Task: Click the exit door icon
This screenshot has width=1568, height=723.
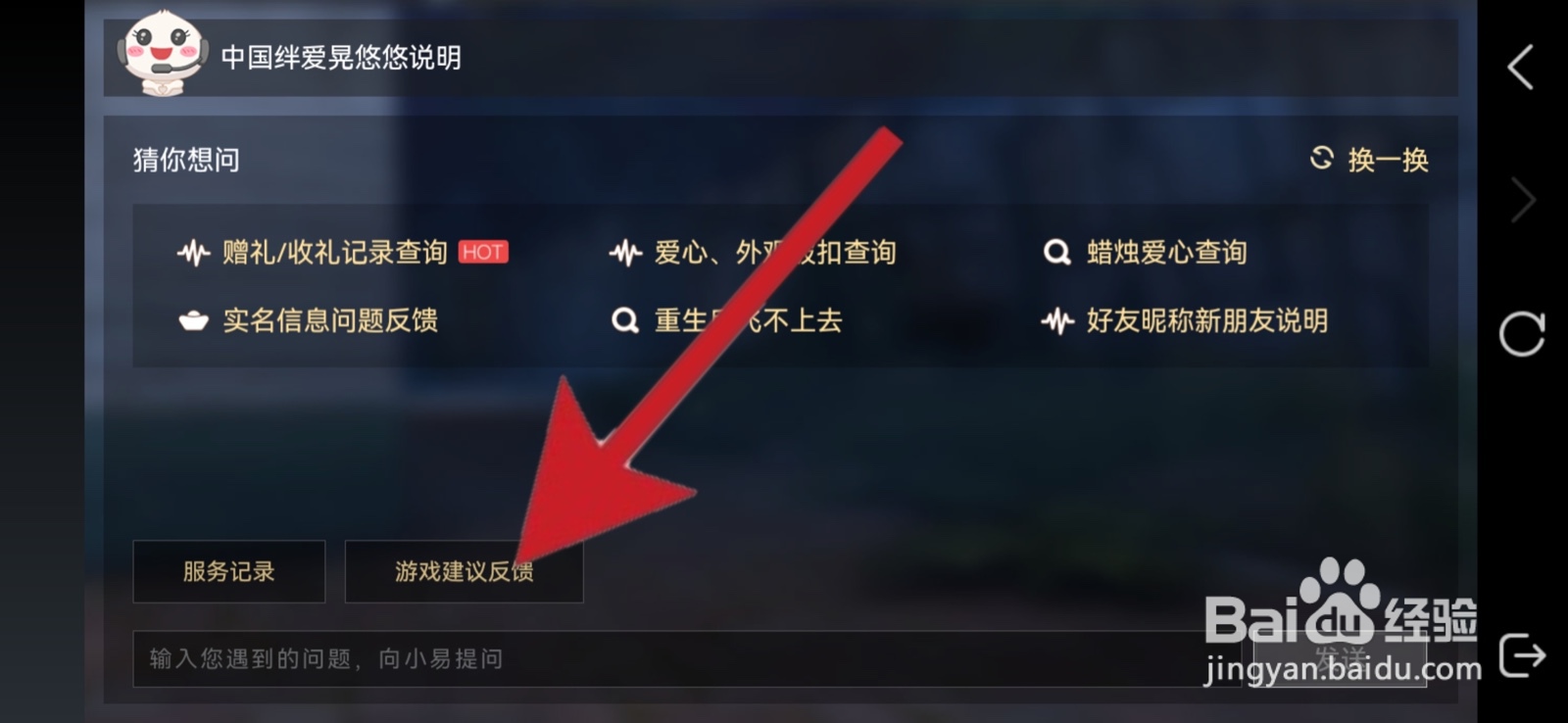Action: [x=1522, y=654]
